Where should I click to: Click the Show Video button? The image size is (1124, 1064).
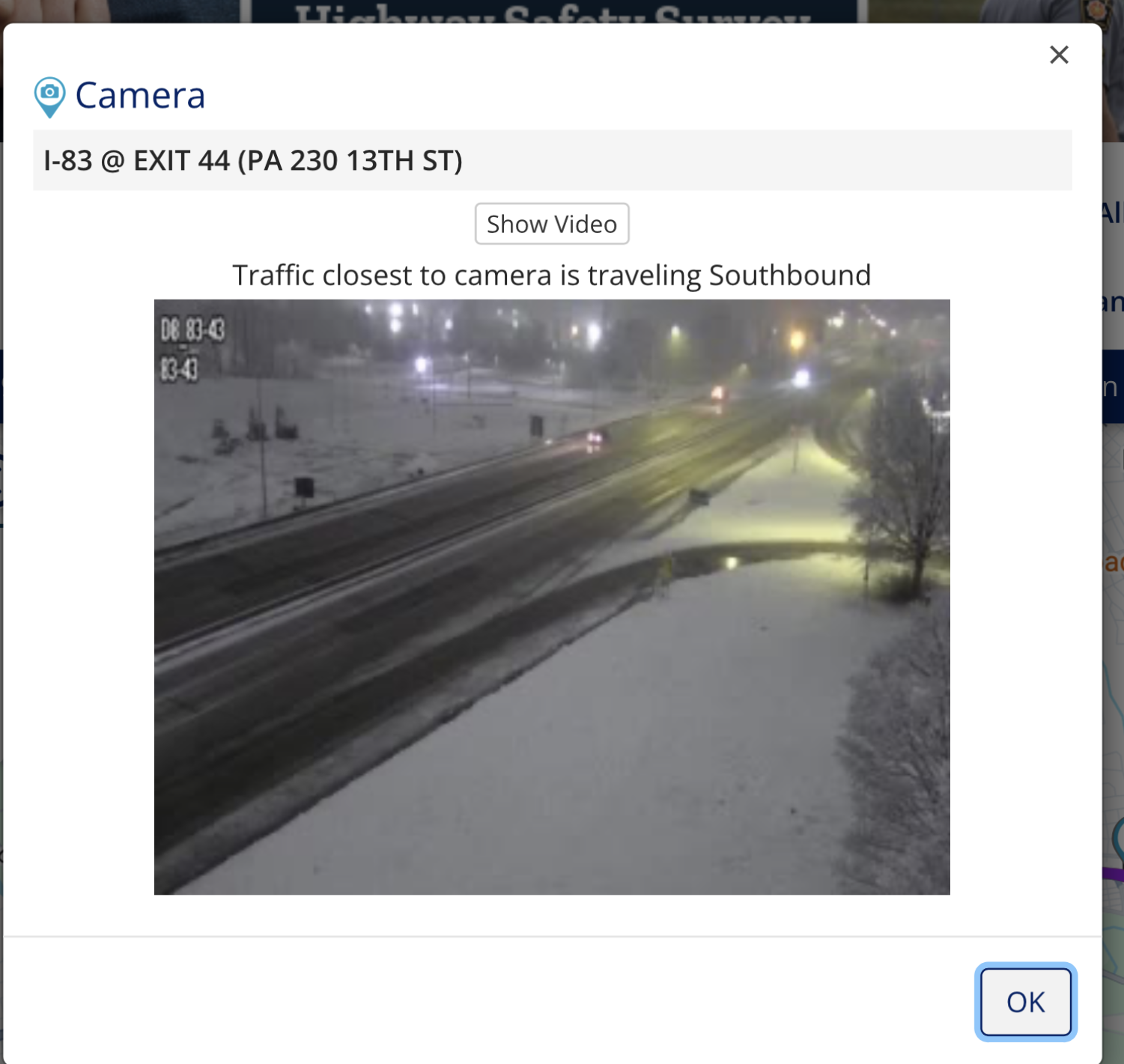click(x=552, y=224)
